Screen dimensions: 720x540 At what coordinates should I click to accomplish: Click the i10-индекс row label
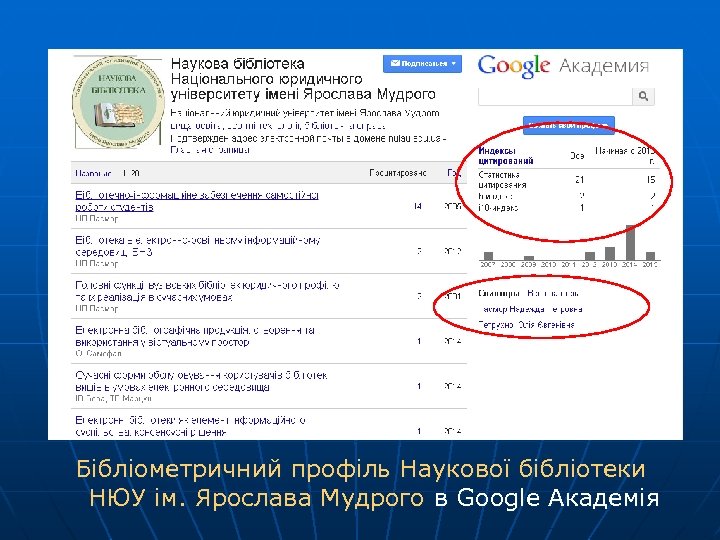click(x=498, y=208)
